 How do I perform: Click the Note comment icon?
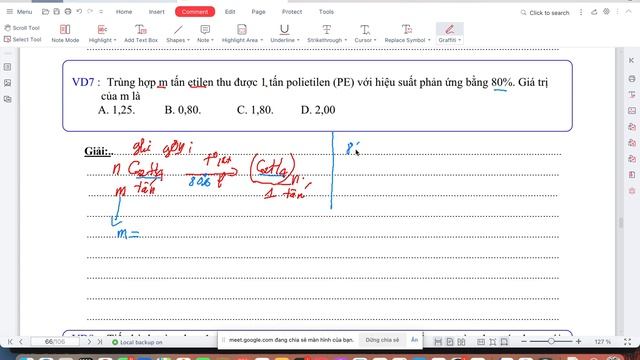pos(205,29)
